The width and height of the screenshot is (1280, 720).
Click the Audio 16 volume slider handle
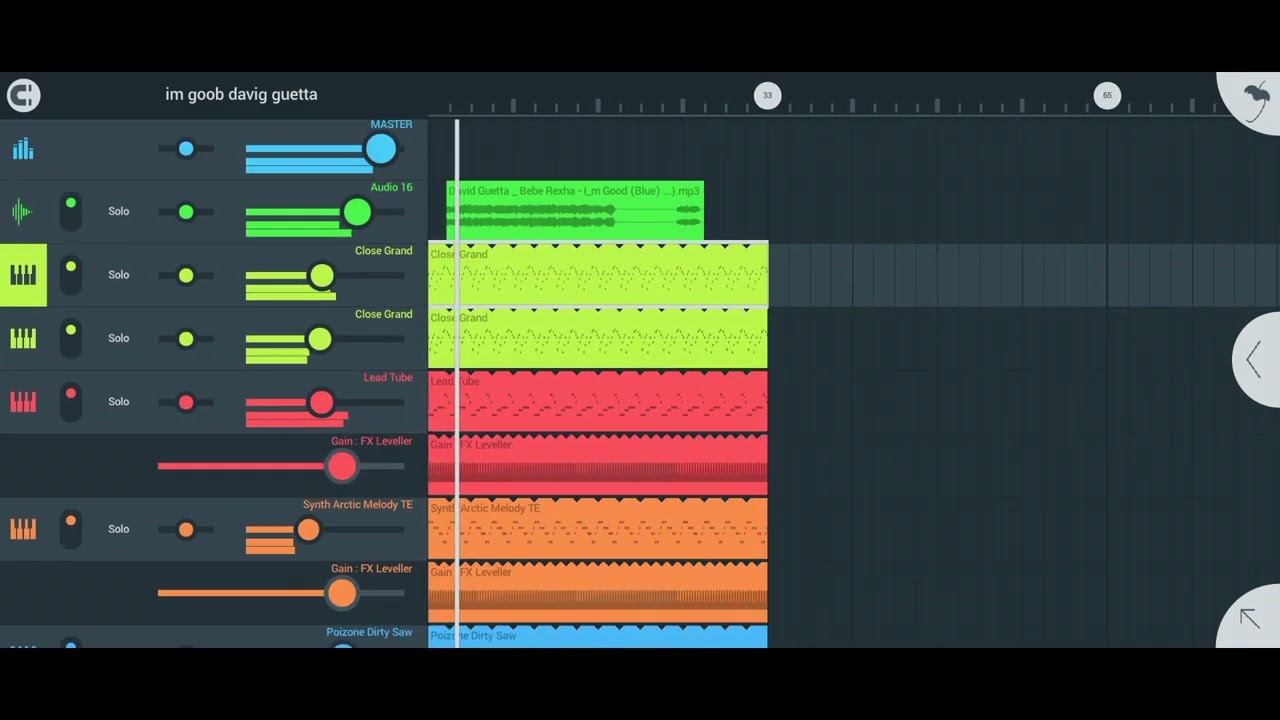click(357, 211)
